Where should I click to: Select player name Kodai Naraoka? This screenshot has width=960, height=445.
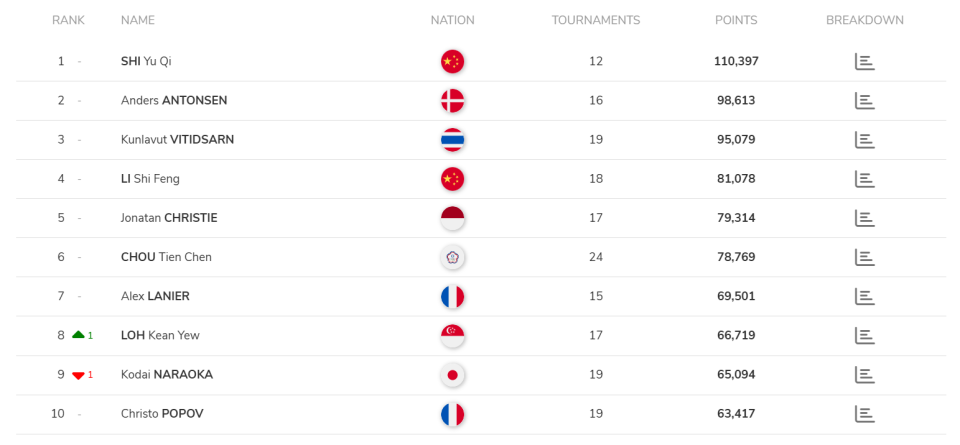(167, 374)
